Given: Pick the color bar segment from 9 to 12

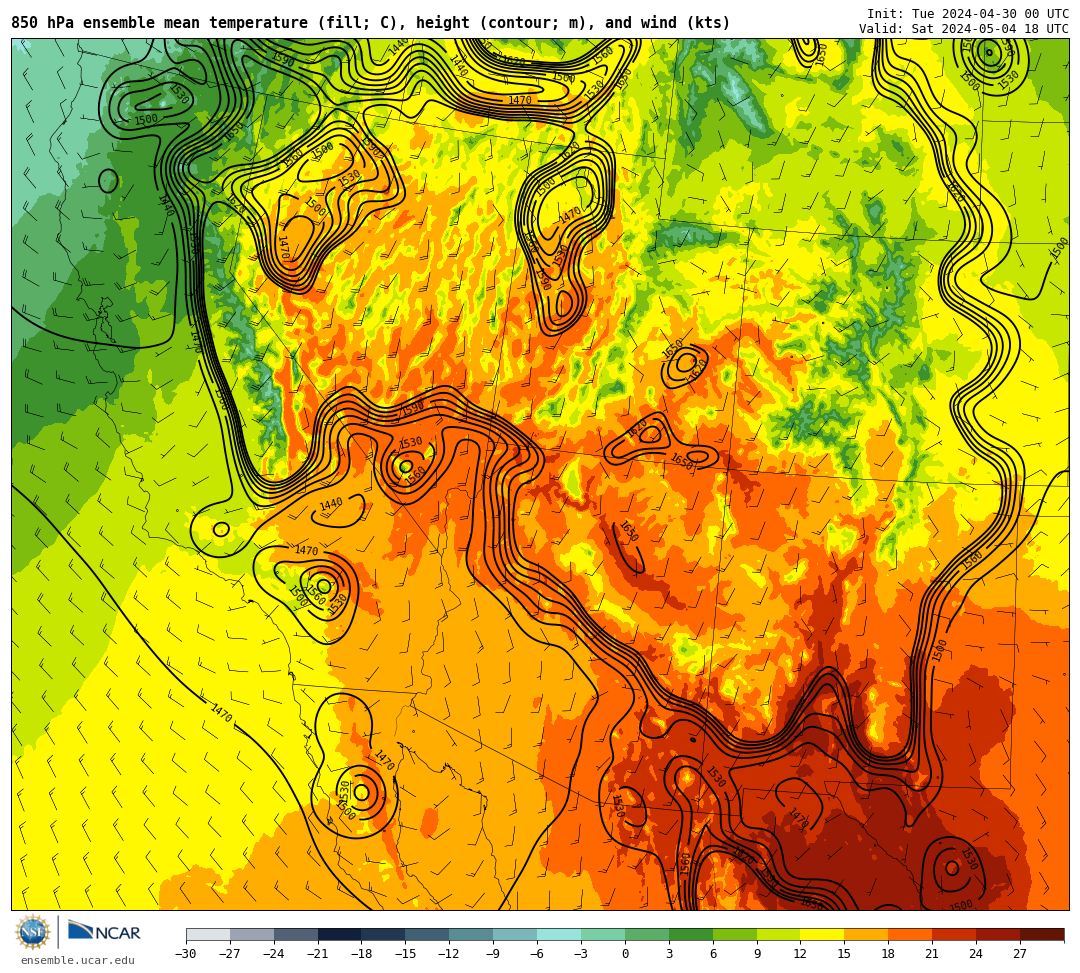Looking at the screenshot, I should tap(779, 934).
